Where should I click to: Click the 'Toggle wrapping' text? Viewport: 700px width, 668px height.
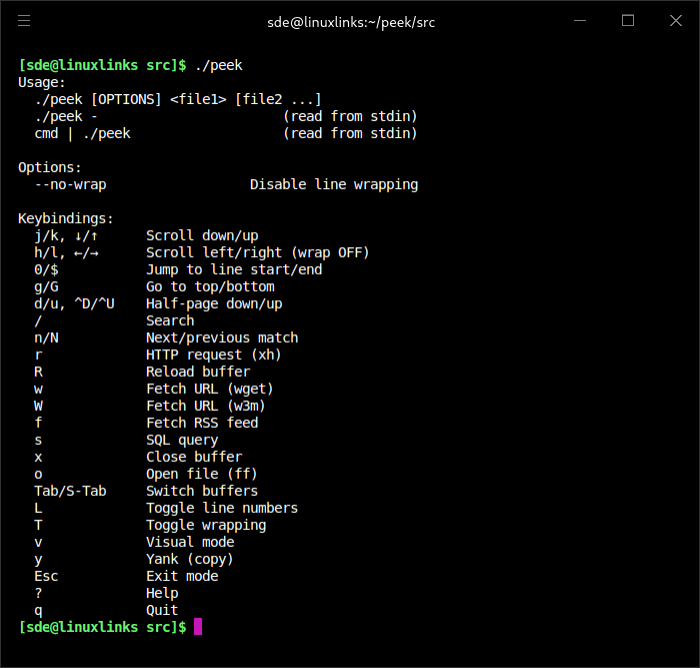coord(206,524)
